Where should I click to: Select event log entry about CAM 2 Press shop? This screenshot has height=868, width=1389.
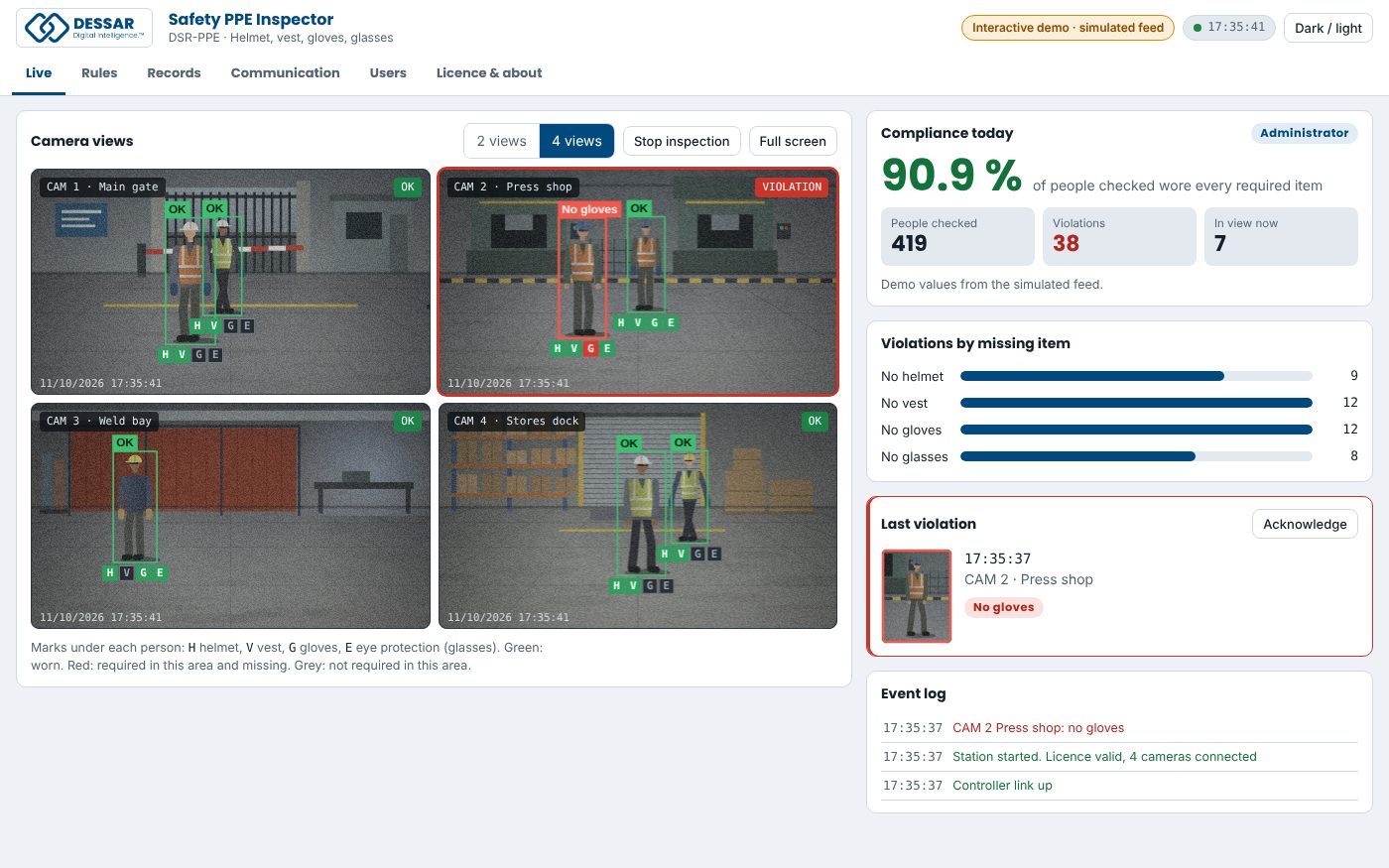click(1119, 728)
